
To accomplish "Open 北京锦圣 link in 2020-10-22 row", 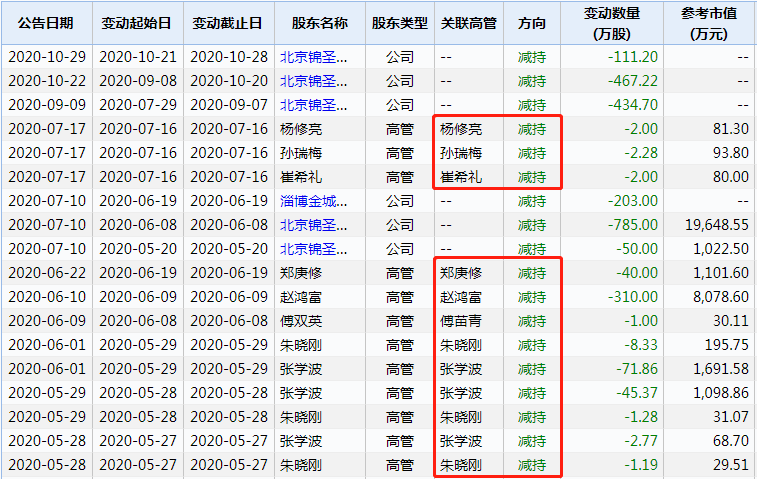I will point(313,81).
